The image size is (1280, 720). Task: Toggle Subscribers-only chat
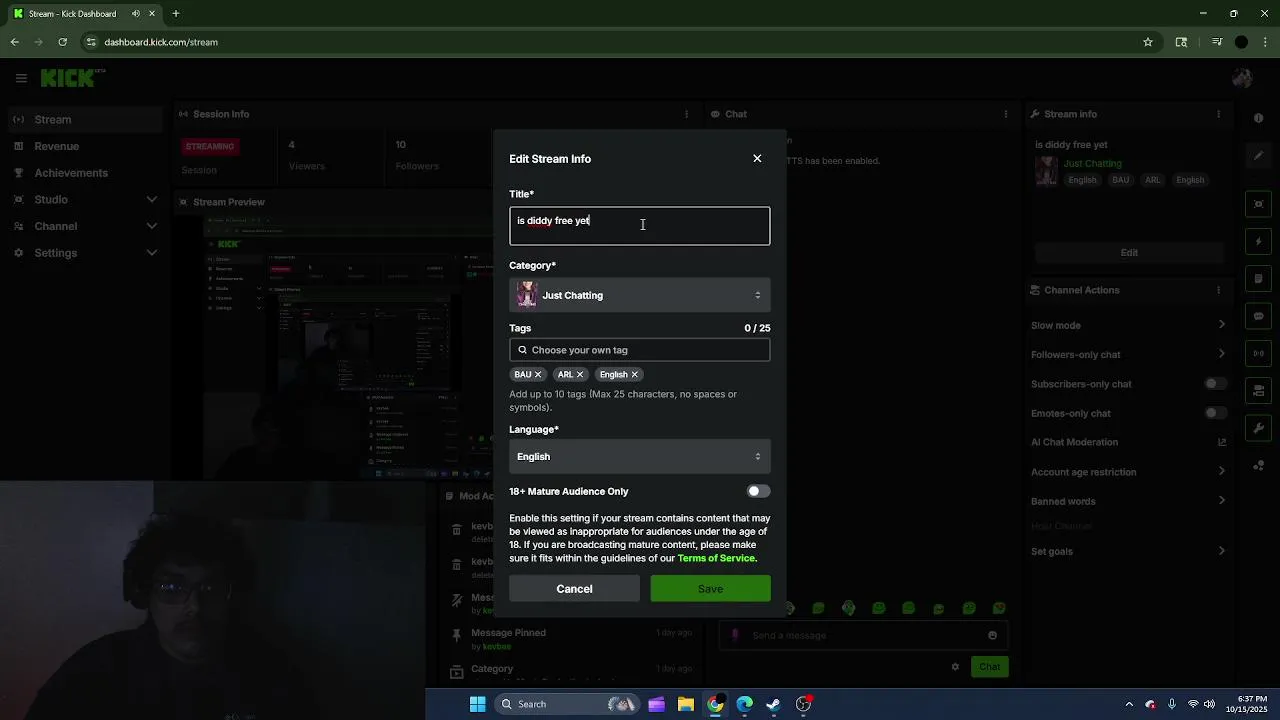pyautogui.click(x=1215, y=384)
